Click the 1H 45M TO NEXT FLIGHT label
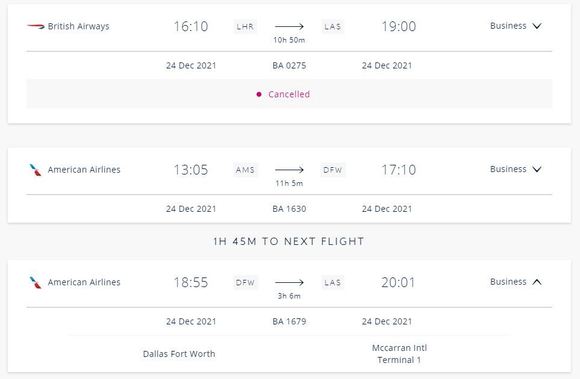The width and height of the screenshot is (580, 379). [x=289, y=241]
